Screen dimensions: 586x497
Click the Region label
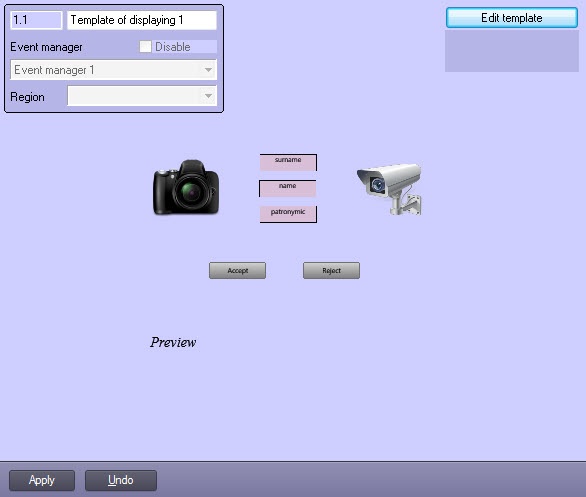(27, 97)
